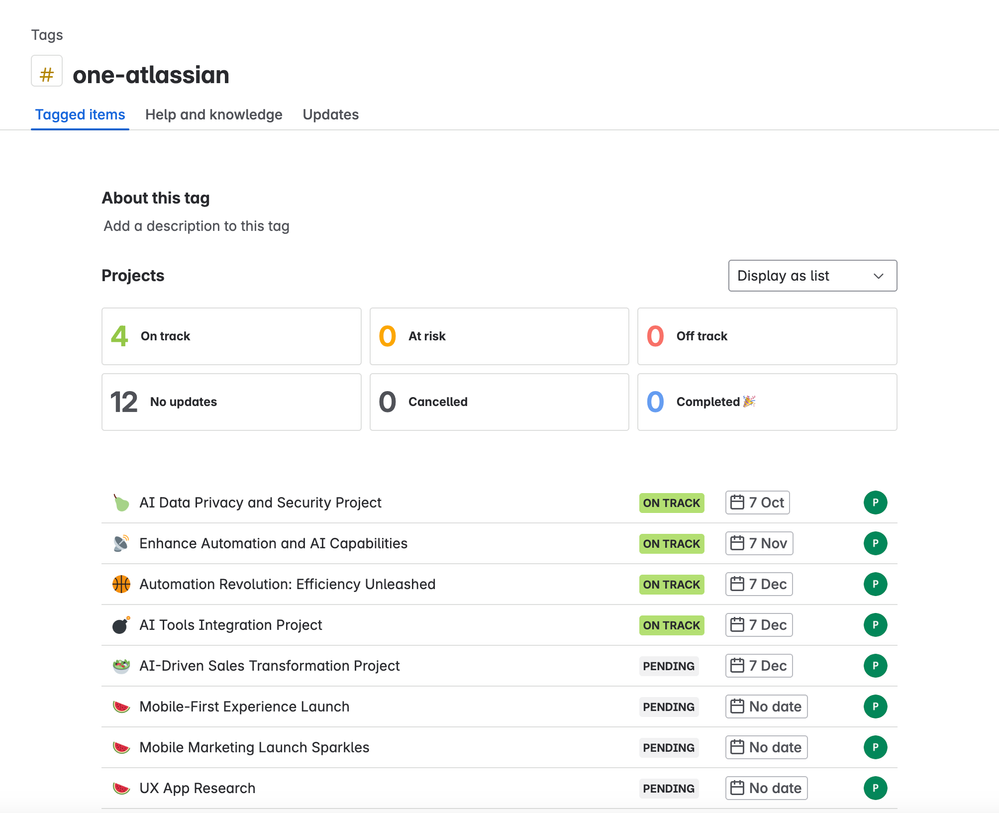Open AI-Driven Sales Transformation Project
The height and width of the screenshot is (813, 999).
tap(270, 666)
